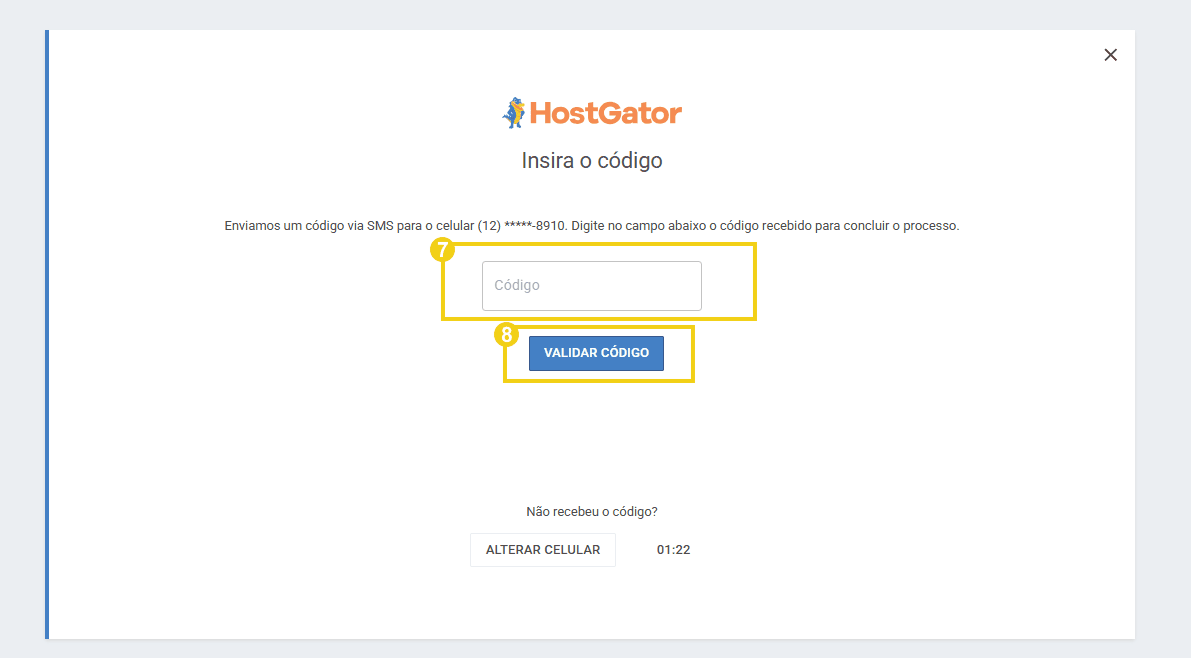
Task: Select the 01:22 countdown timer text
Action: coord(674,550)
